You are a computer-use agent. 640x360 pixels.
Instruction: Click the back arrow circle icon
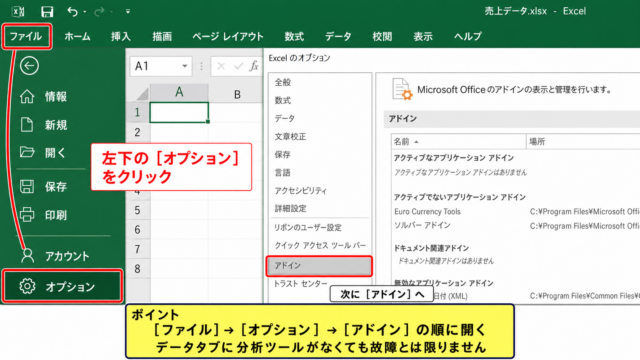[x=29, y=66]
